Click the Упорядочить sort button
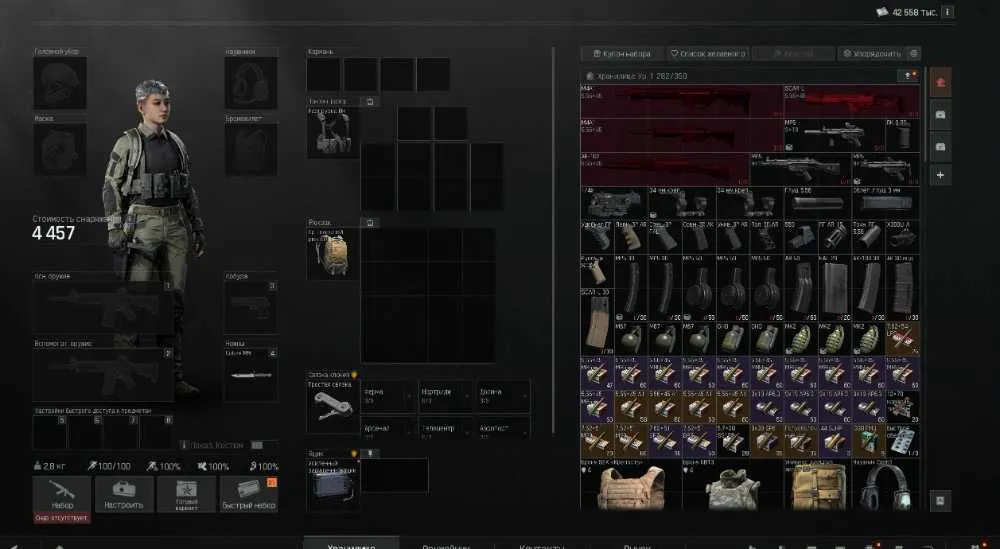1000x549 pixels. [872, 54]
